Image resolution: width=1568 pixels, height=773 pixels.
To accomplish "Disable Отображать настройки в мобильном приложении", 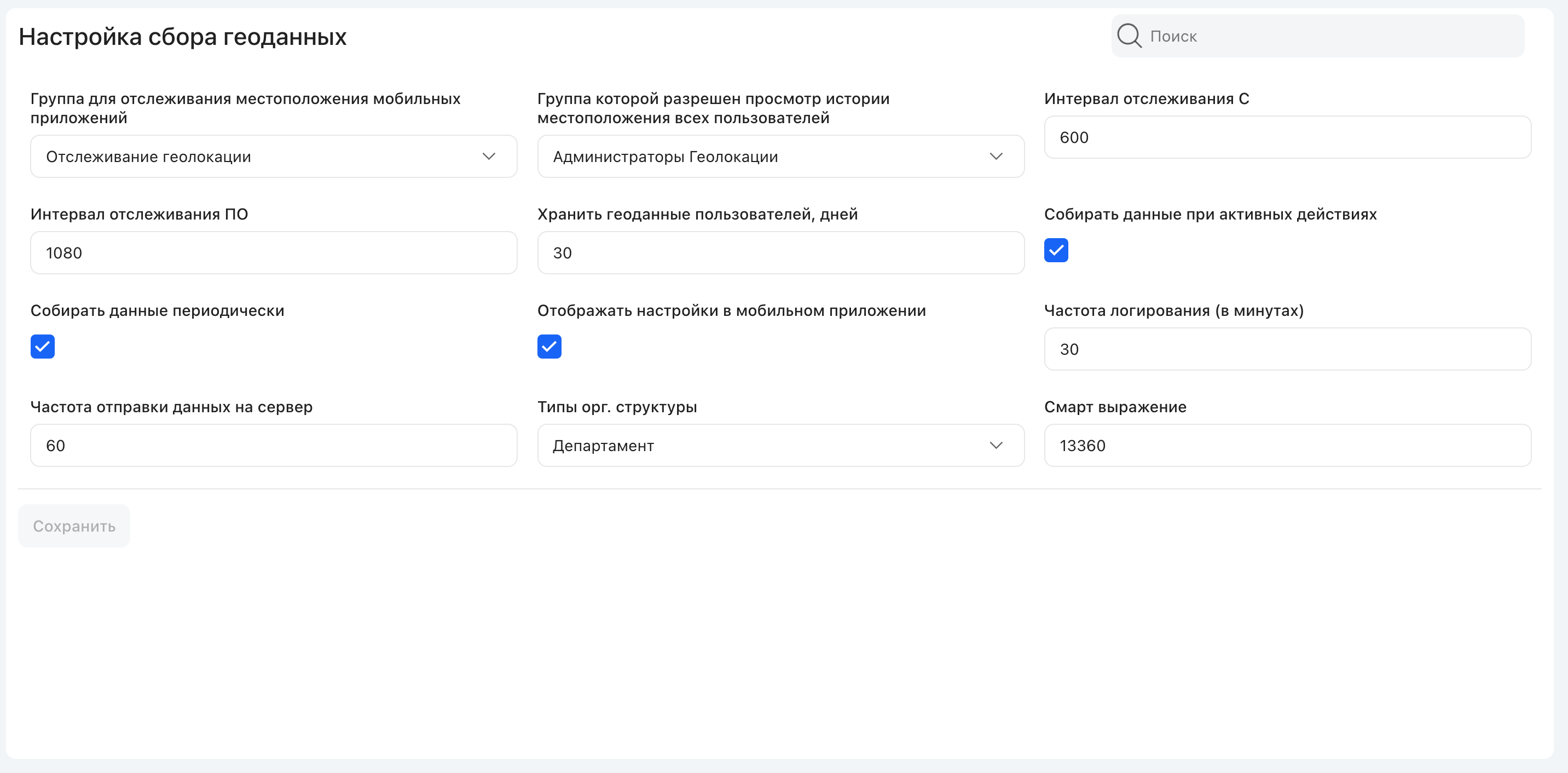I will click(x=549, y=347).
